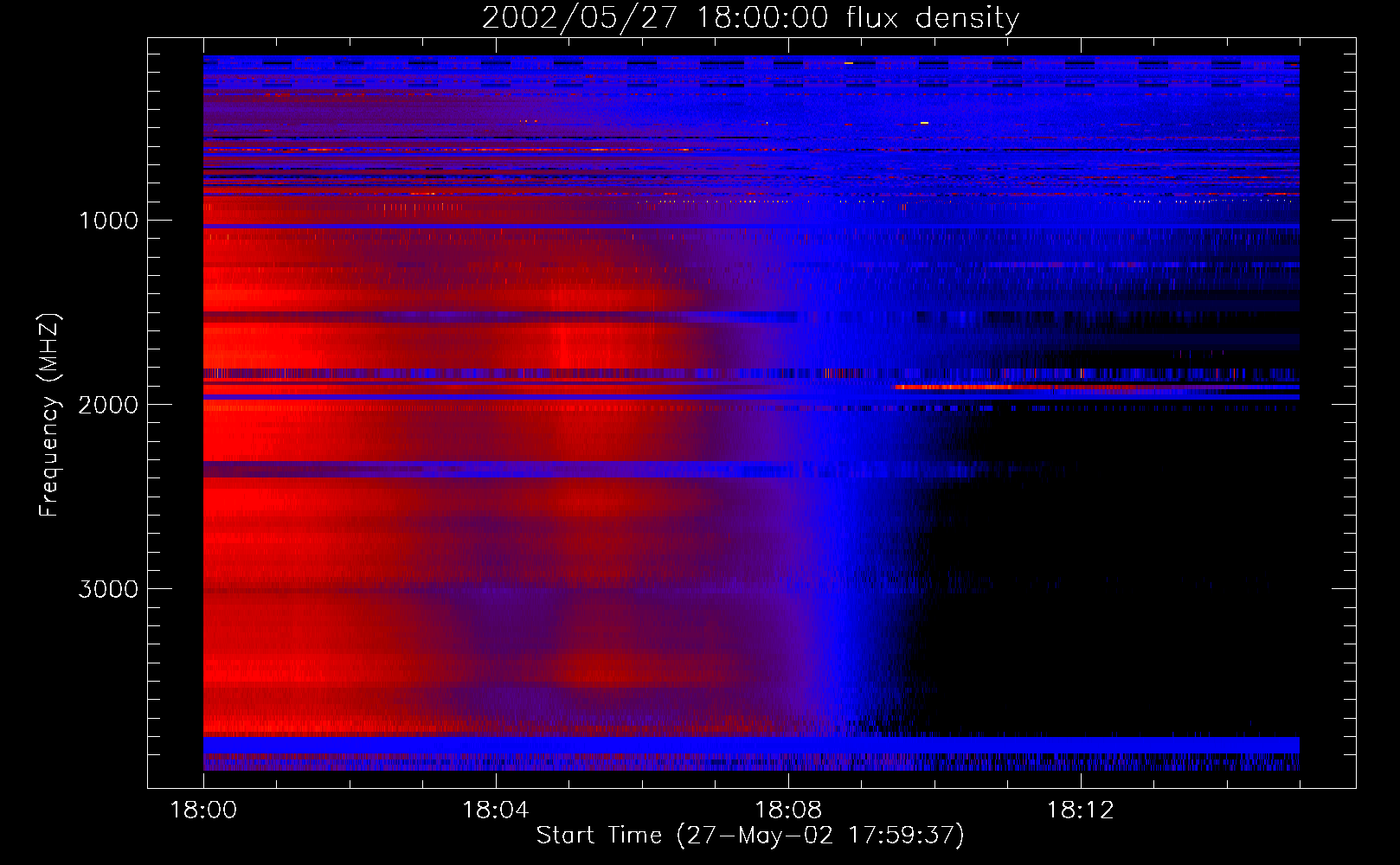This screenshot has height=865, width=1400.
Task: Click the 18:00 time tick label
Action: coord(203,811)
